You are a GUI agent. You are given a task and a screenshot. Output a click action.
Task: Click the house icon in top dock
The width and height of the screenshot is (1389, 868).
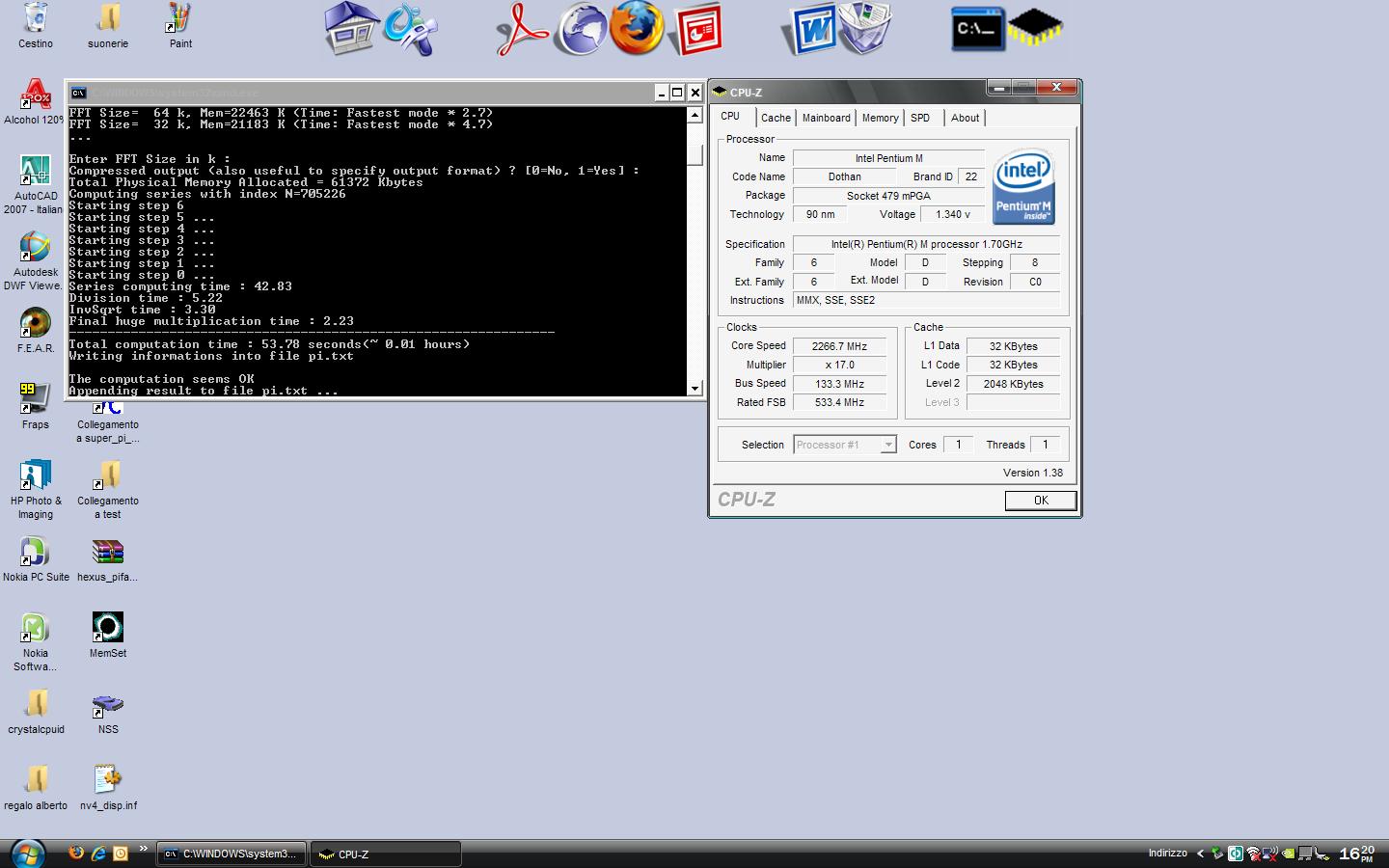point(350,28)
